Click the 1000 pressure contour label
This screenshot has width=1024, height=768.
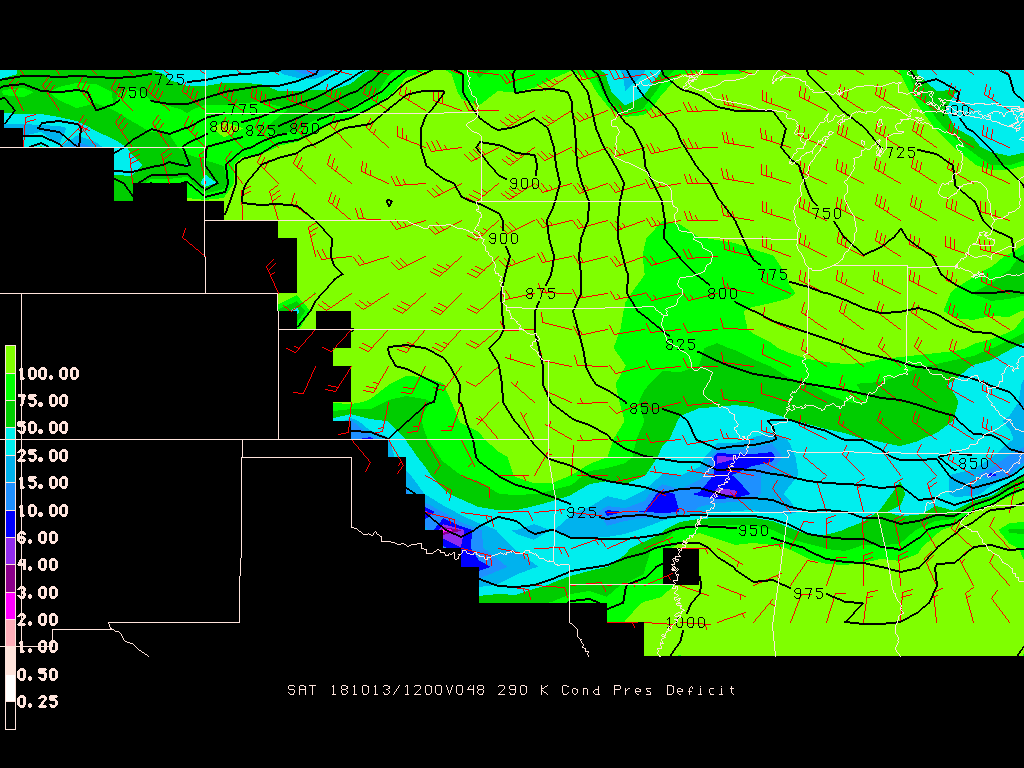(686, 623)
